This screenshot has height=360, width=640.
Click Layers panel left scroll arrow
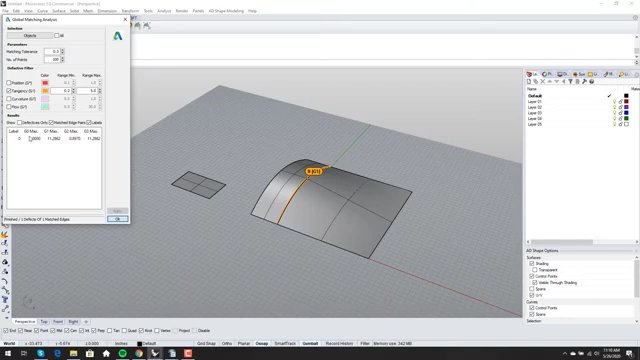pyautogui.click(x=528, y=242)
